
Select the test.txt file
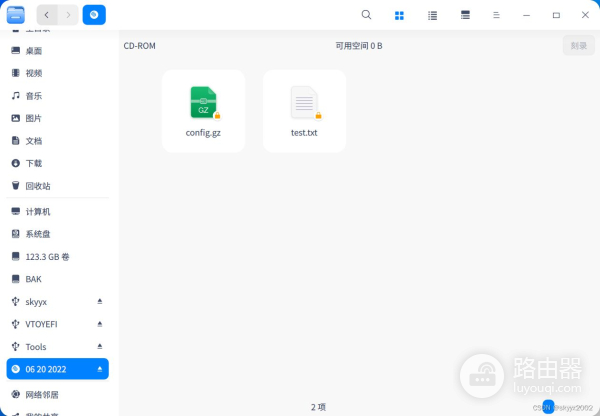click(304, 110)
